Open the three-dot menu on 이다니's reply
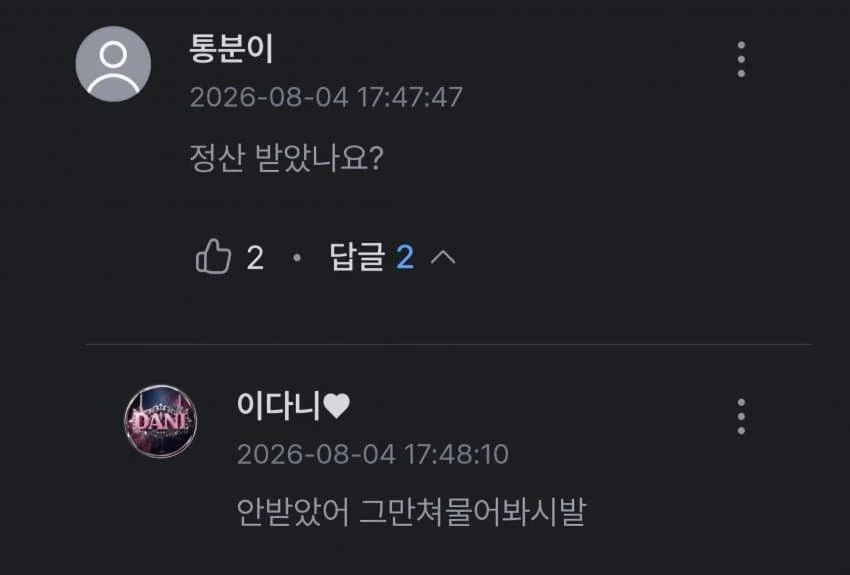This screenshot has height=575, width=850. (741, 416)
